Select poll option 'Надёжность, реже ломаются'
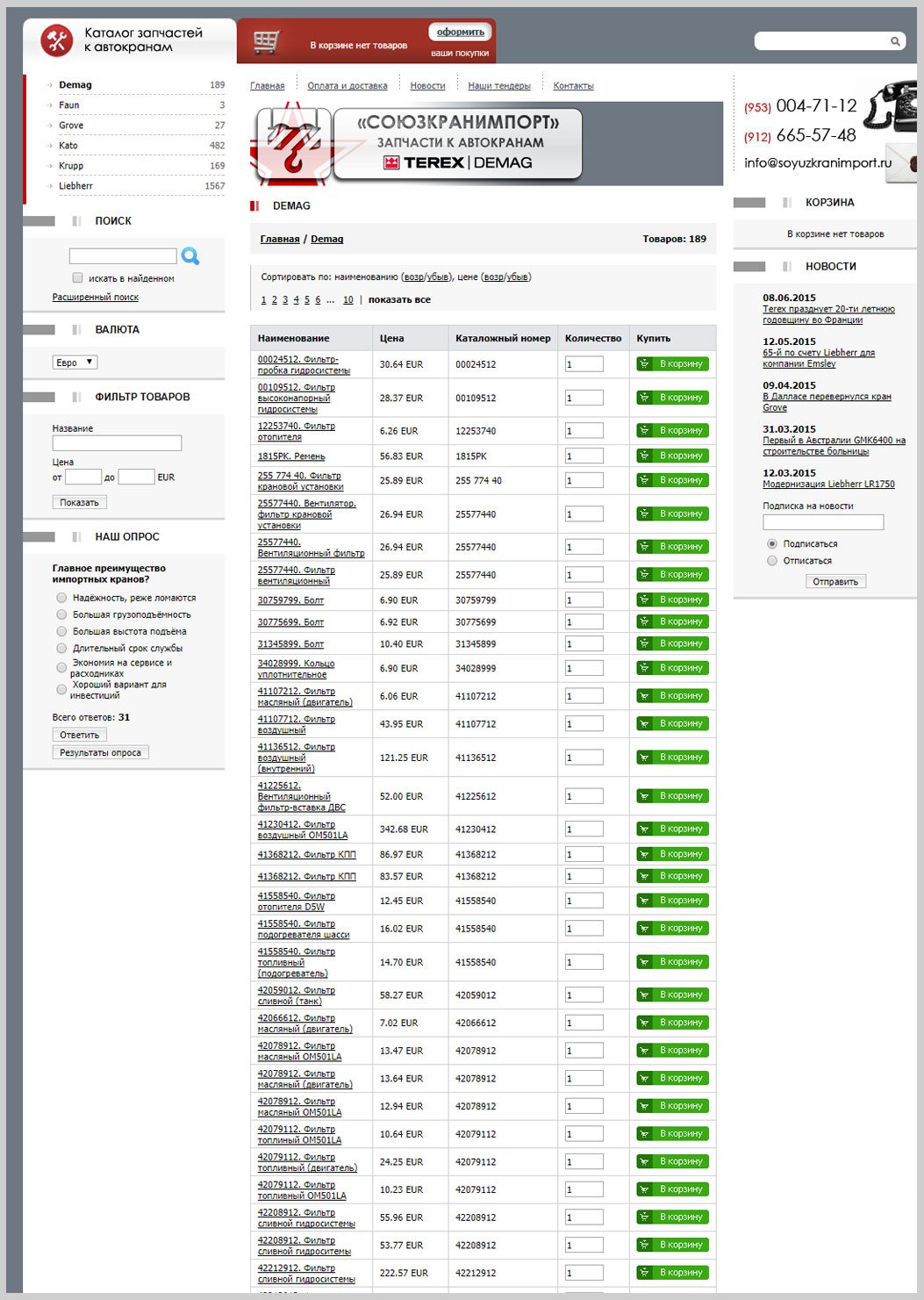This screenshot has width=924, height=1300. [x=61, y=598]
